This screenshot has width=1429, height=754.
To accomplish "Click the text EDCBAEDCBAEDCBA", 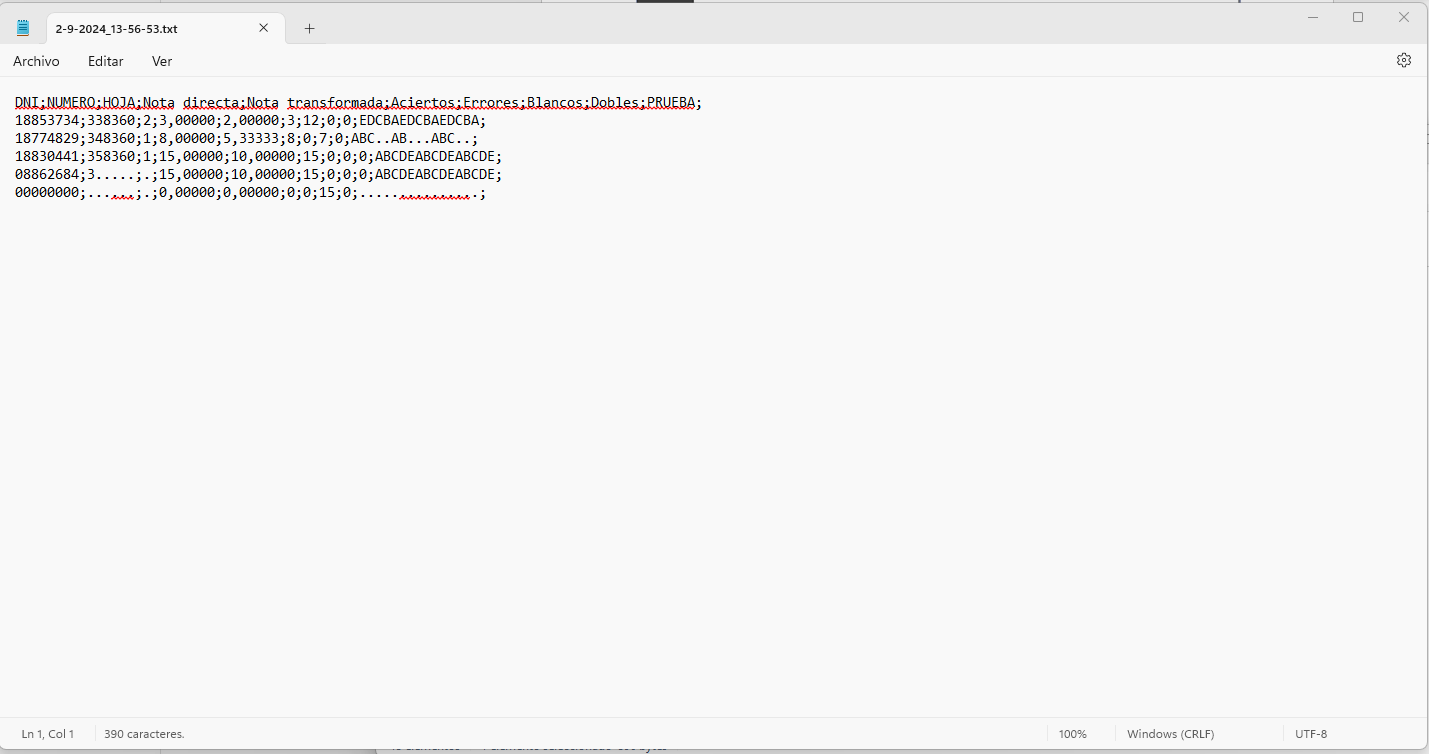I will [419, 120].
